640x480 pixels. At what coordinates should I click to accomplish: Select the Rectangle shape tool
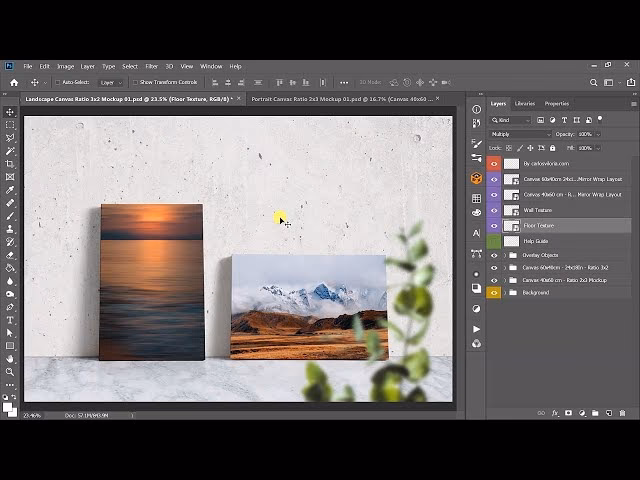[x=10, y=346]
